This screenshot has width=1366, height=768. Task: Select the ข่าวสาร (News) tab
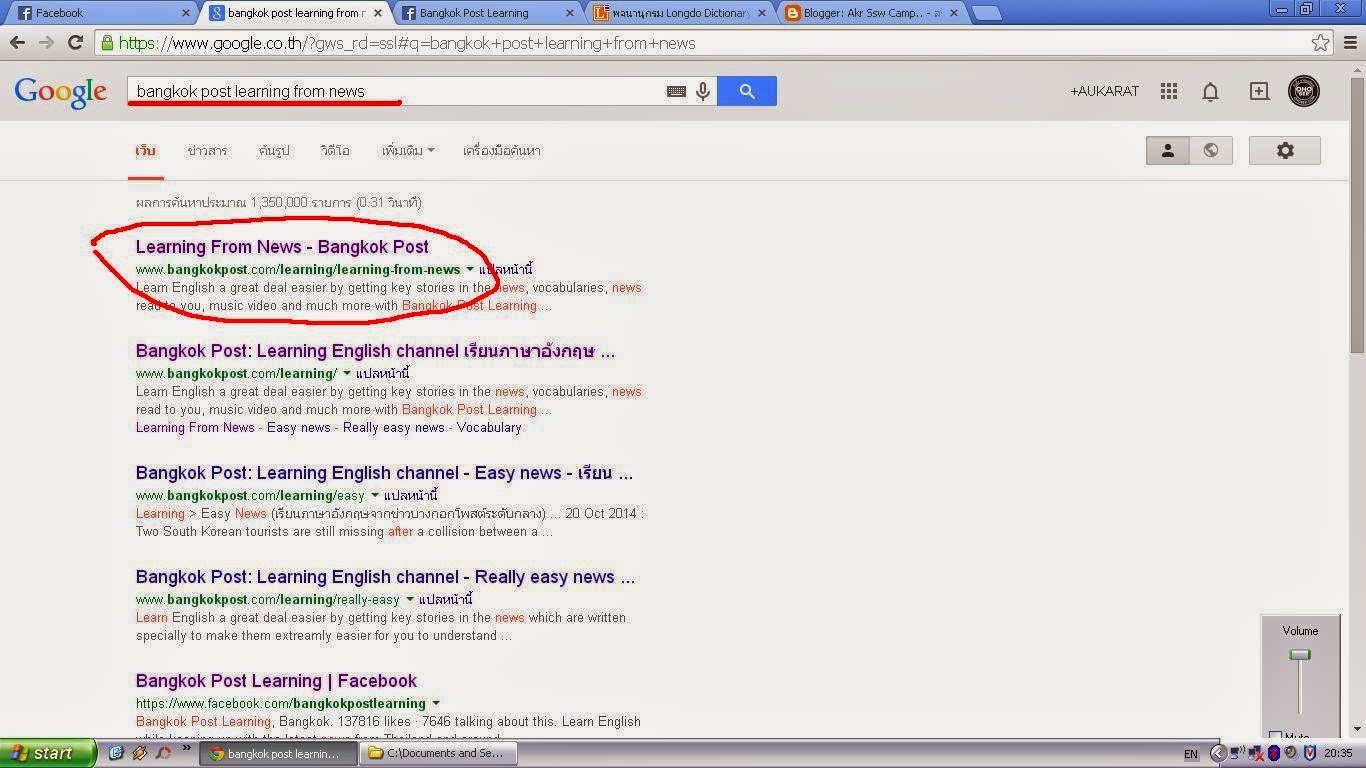(x=207, y=151)
